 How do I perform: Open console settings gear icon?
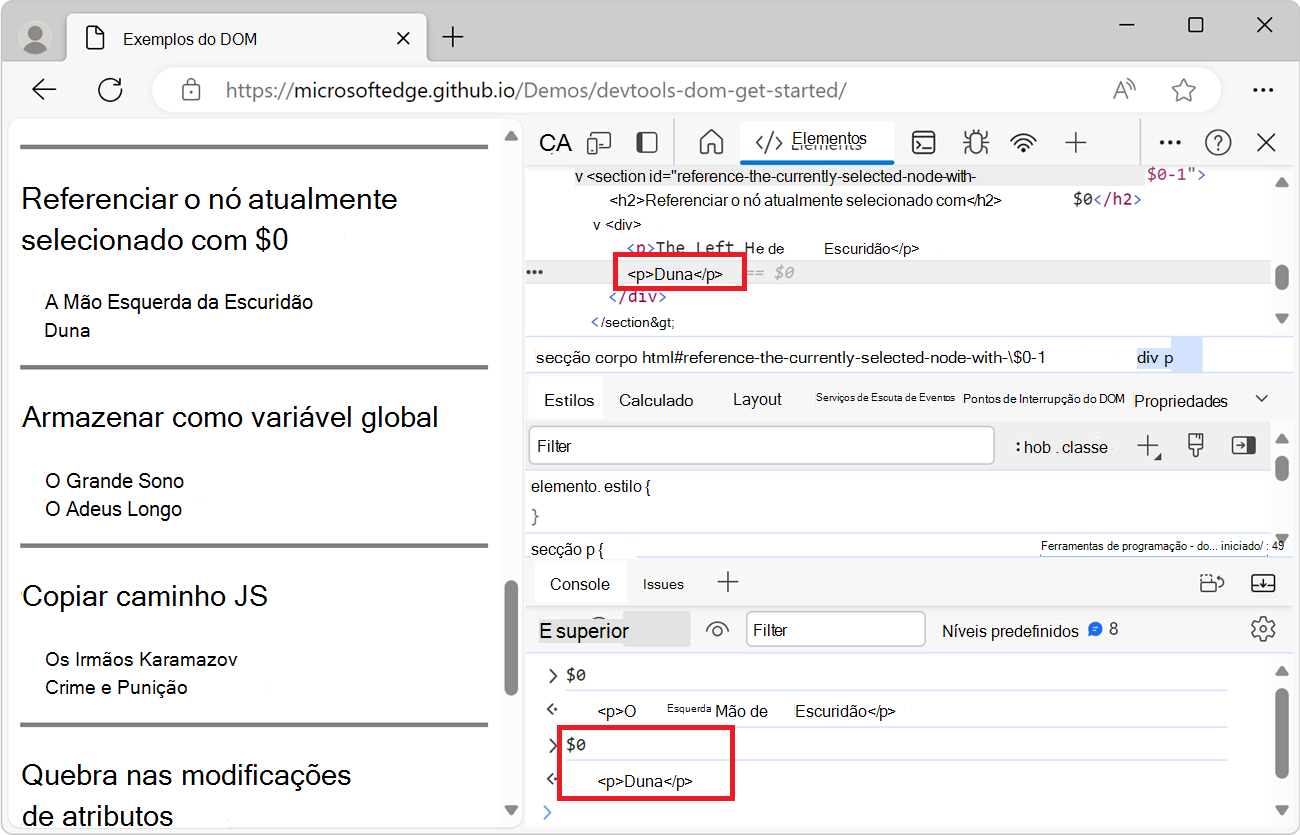tap(1263, 629)
